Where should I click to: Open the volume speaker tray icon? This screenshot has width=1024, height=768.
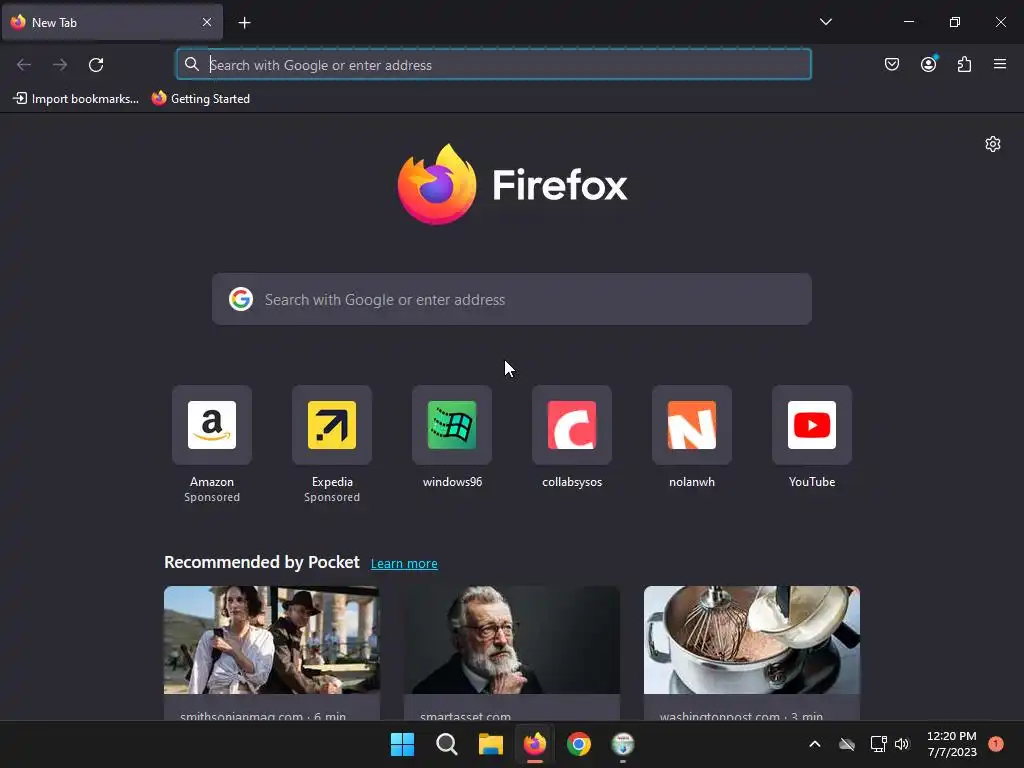pos(902,744)
